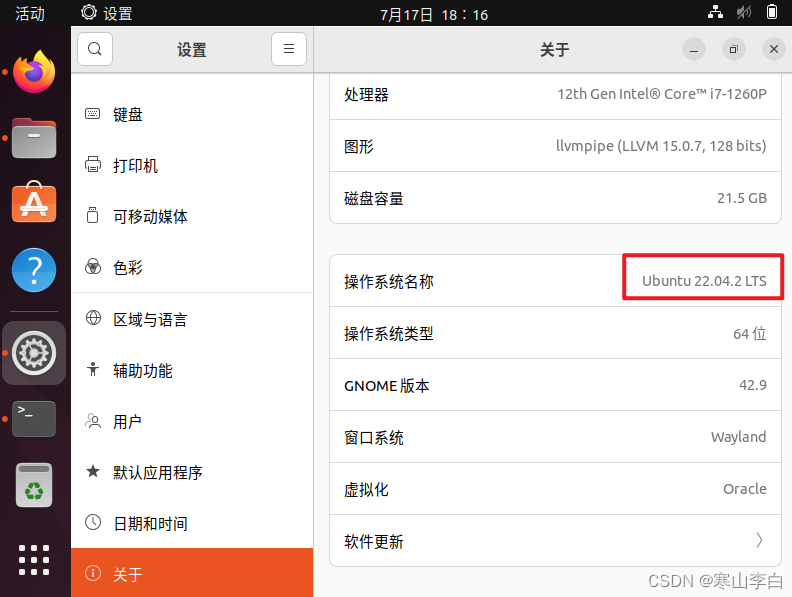
Task: Click the 窗口系统 row label
Action: click(x=374, y=438)
